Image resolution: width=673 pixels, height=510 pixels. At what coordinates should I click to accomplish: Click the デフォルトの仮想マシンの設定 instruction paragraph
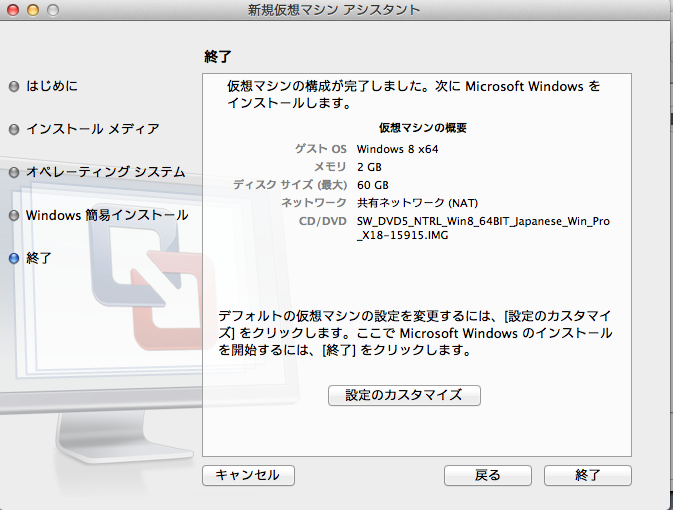pos(415,333)
